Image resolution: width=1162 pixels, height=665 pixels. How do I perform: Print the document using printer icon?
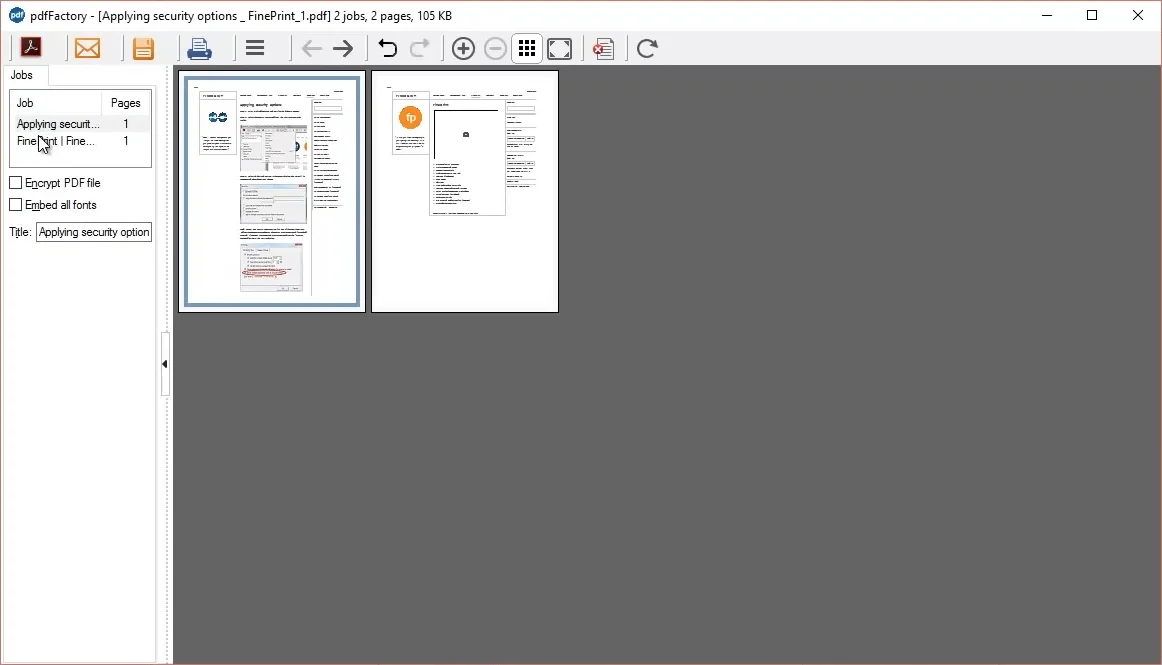pyautogui.click(x=200, y=48)
